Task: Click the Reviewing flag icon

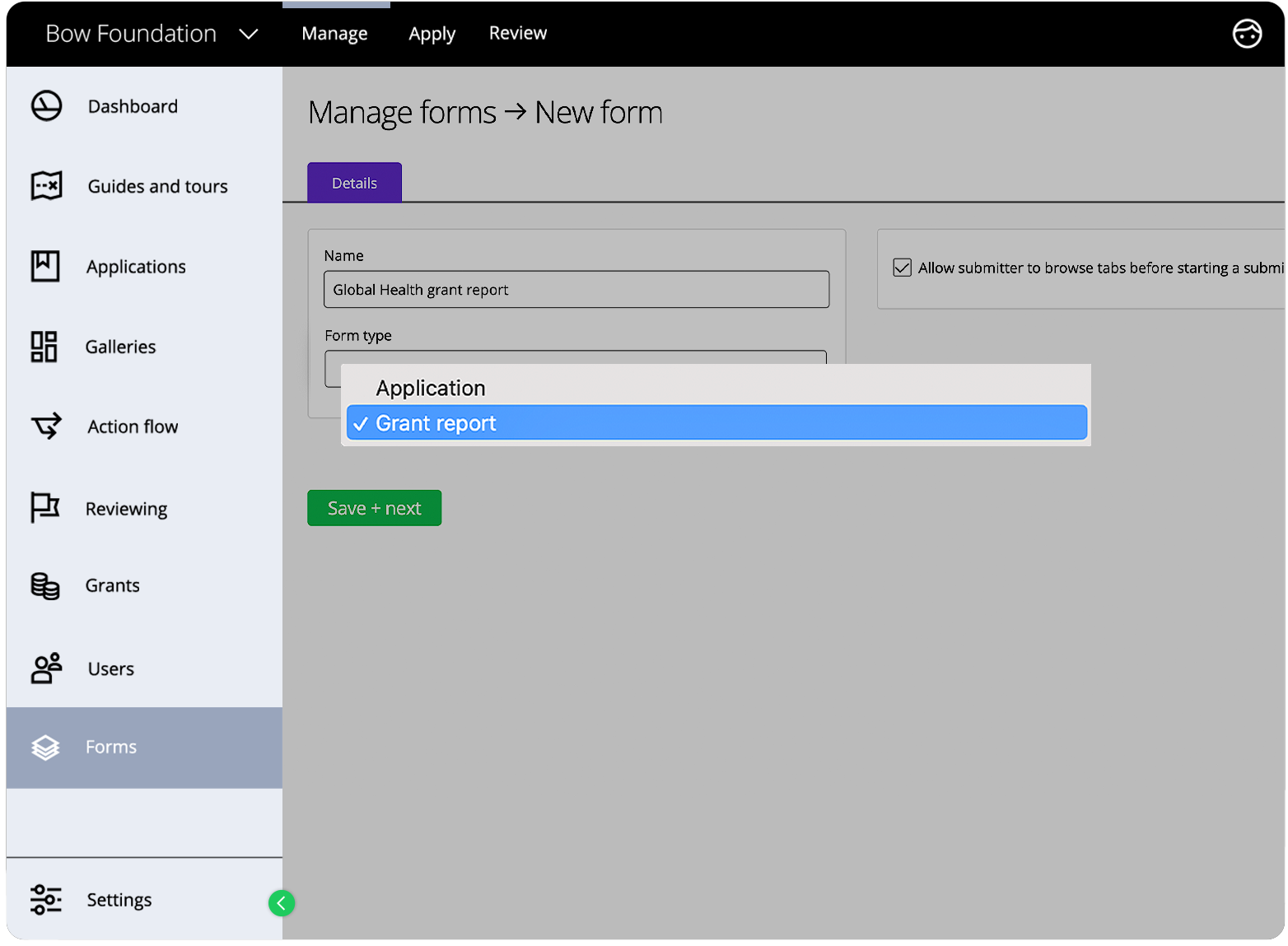Action: [x=45, y=507]
